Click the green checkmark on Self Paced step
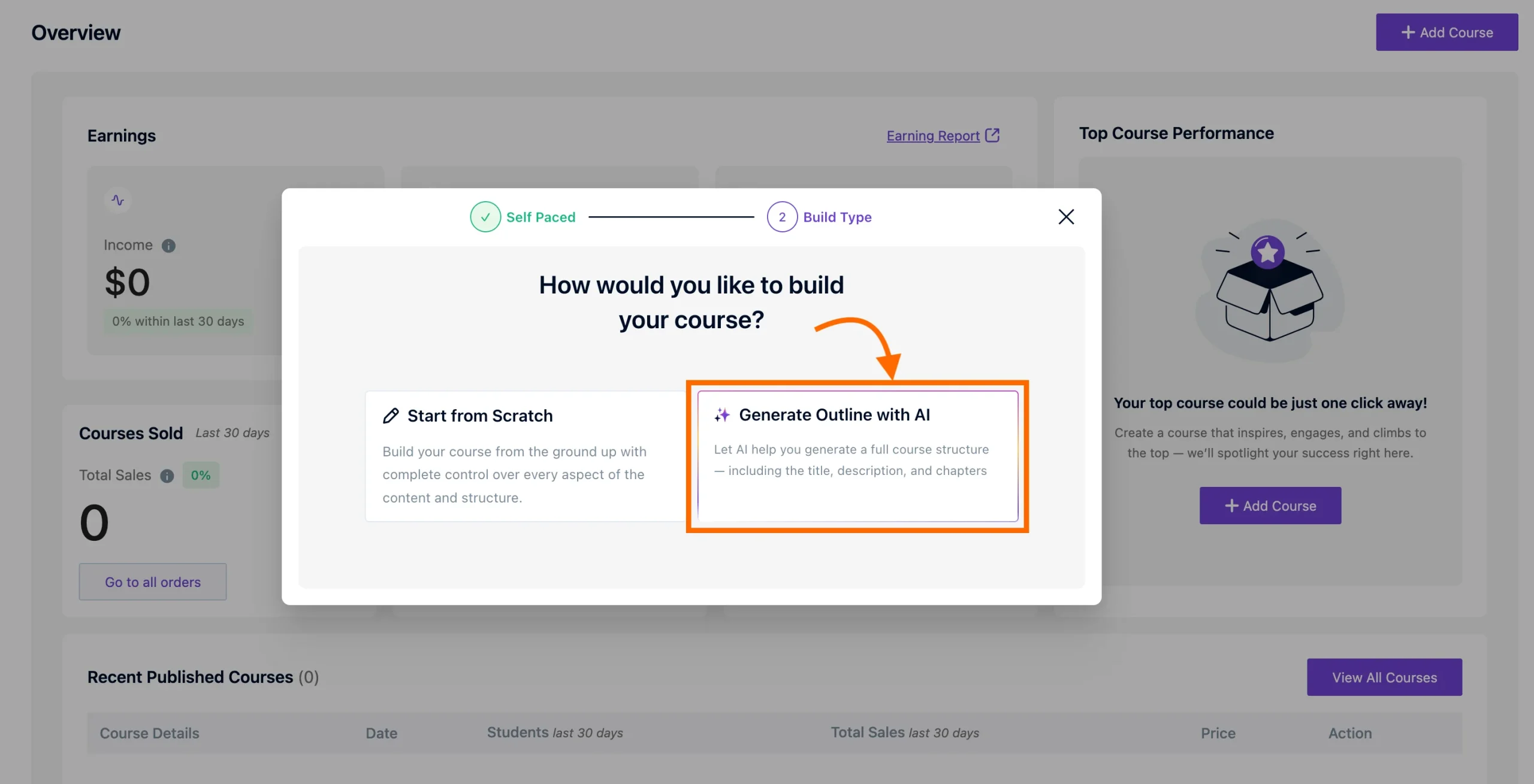 485,217
